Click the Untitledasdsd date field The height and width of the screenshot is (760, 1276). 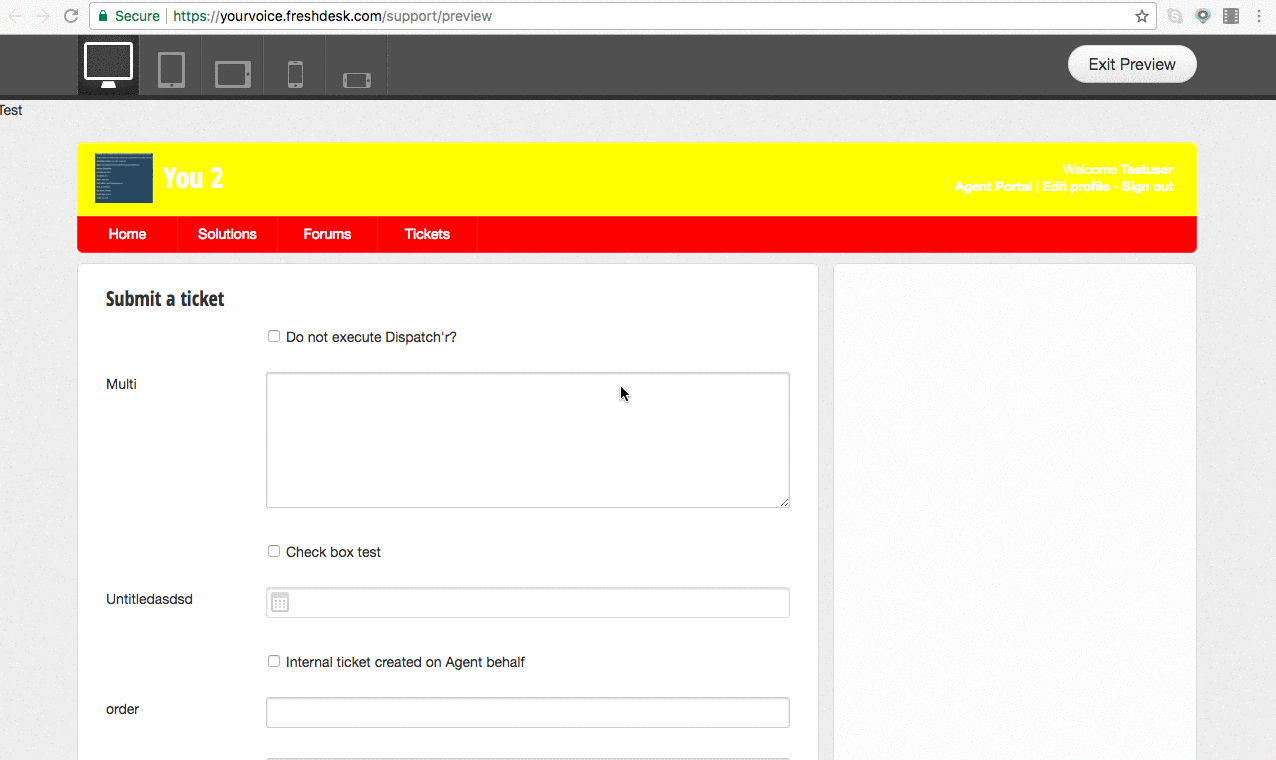pyautogui.click(x=528, y=602)
